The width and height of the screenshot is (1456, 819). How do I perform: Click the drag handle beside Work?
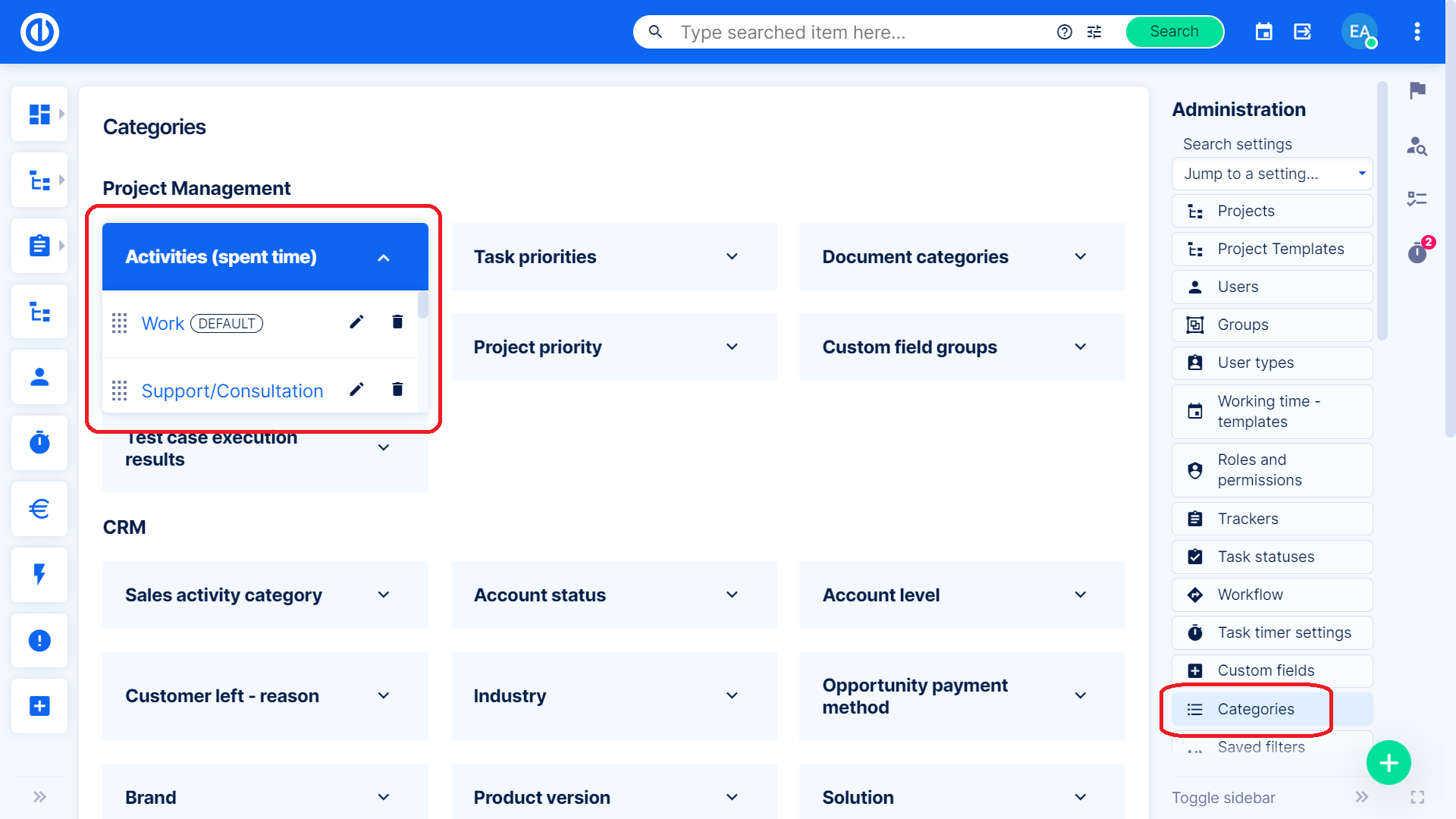point(119,324)
